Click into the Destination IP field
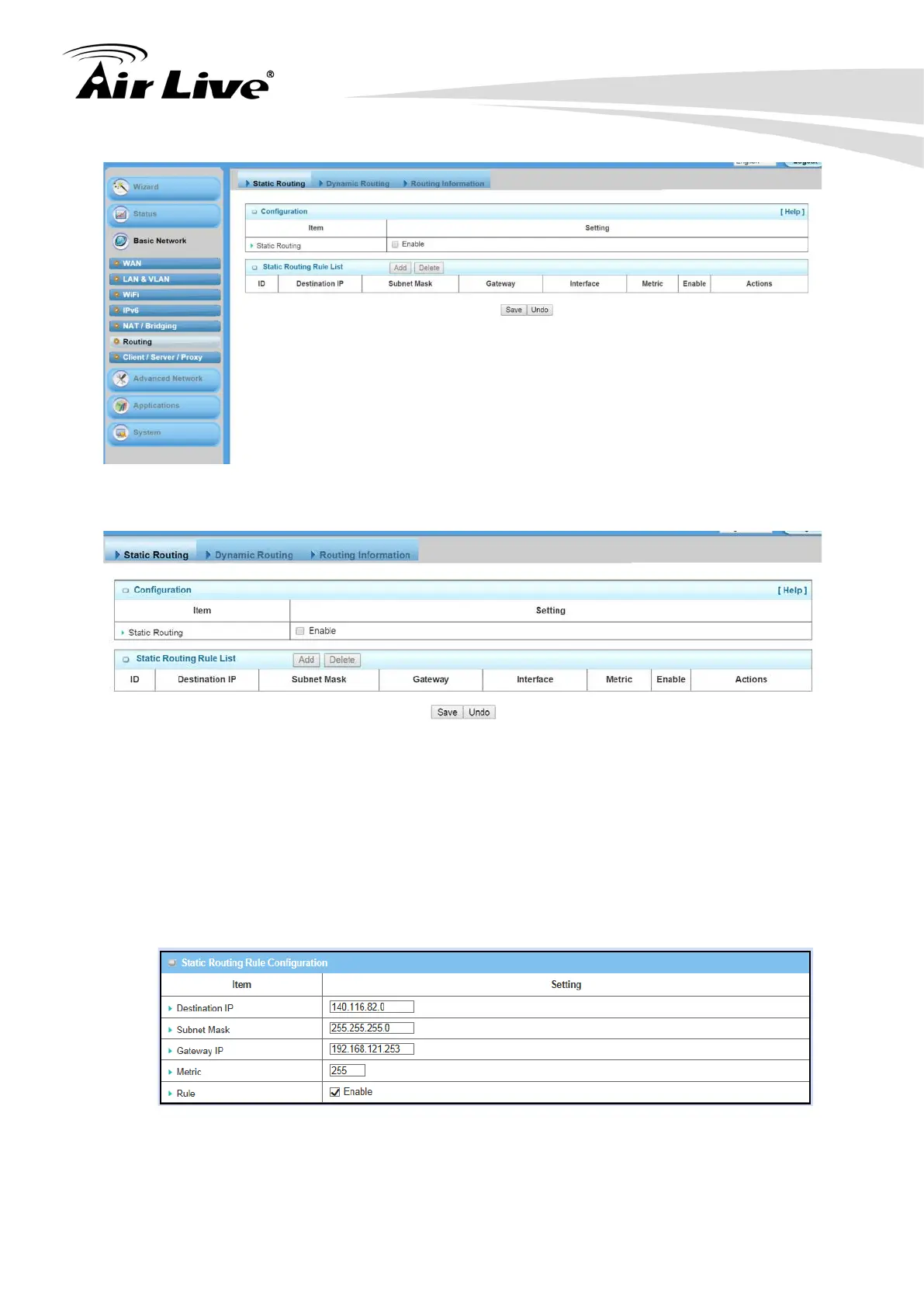Image resolution: width=924 pixels, height=1307 pixels. [372, 1007]
